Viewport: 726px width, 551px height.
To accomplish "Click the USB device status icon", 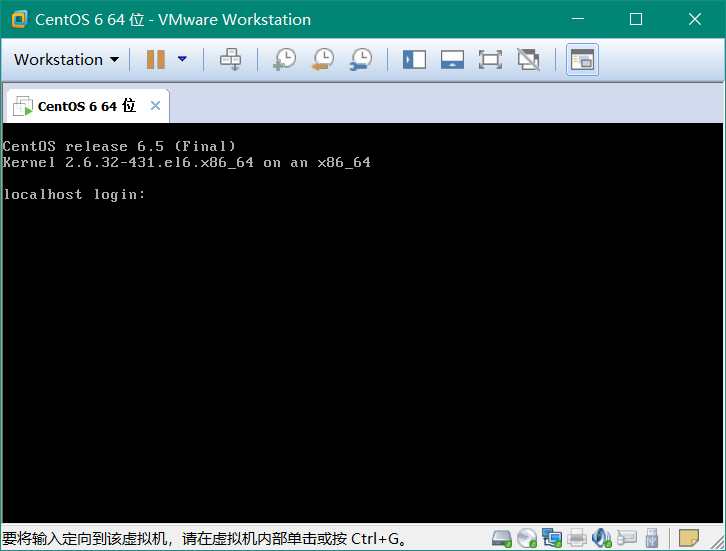I will pyautogui.click(x=651, y=538).
